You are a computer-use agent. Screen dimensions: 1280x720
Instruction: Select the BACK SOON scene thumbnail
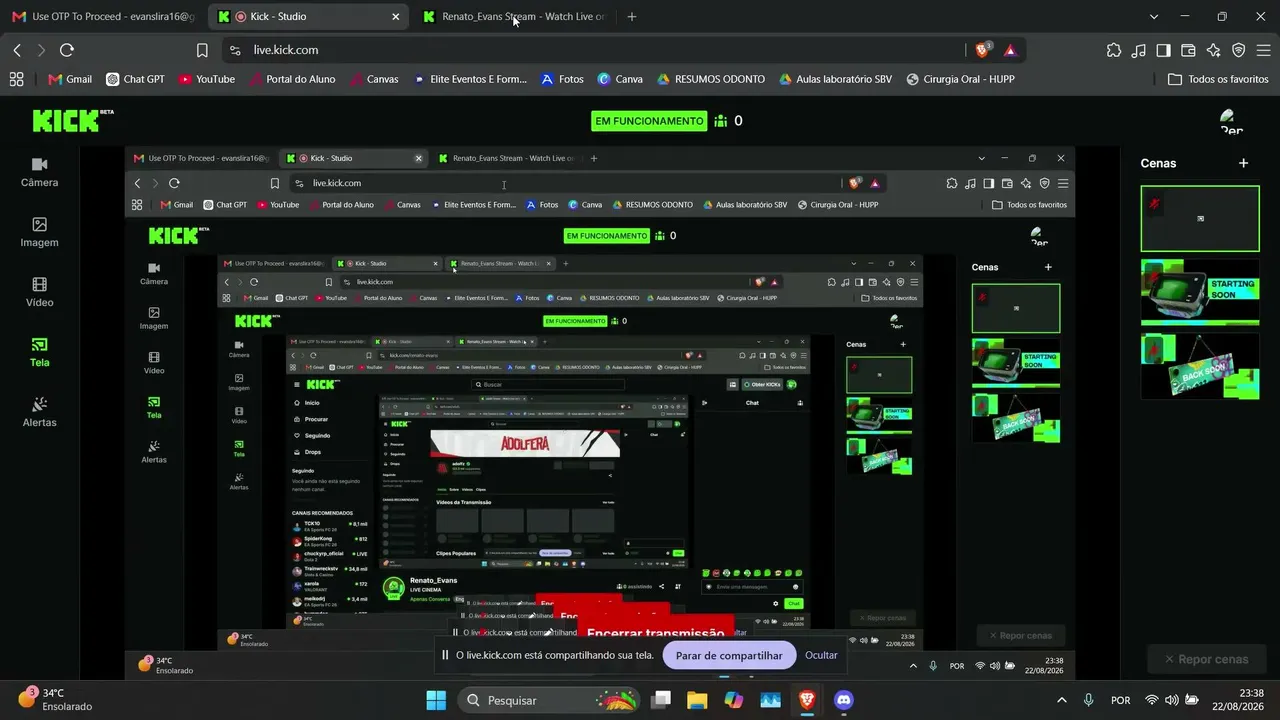tap(1200, 367)
